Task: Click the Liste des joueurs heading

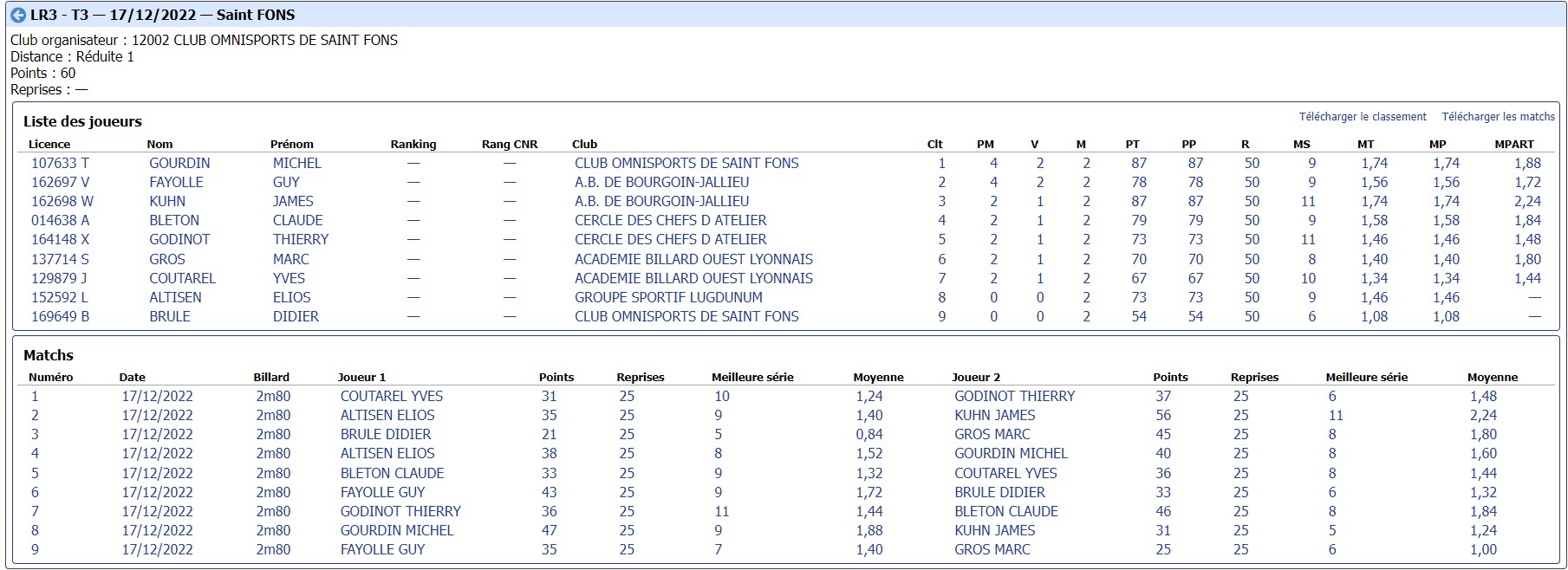Action: point(82,122)
